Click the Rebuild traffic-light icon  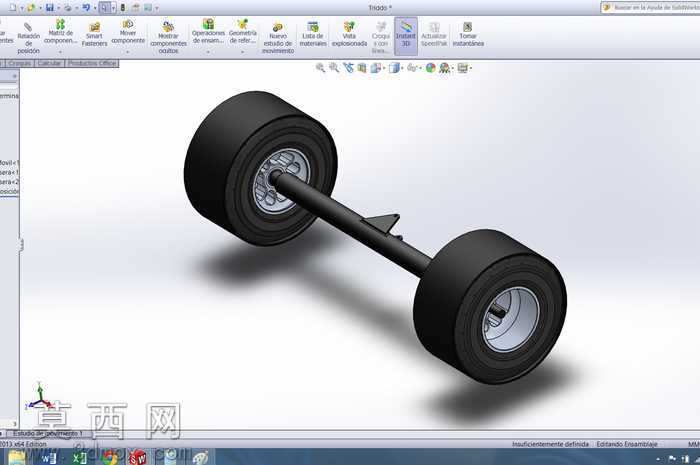point(123,8)
